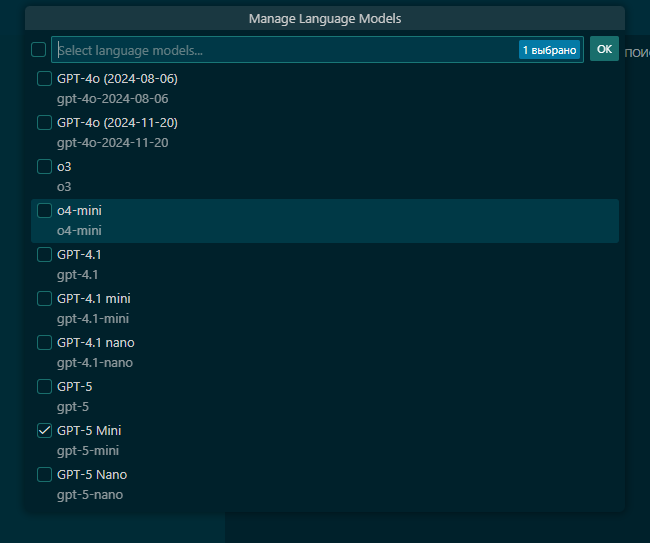The height and width of the screenshot is (543, 650).
Task: Click the gpt-4.1-mini identifier text
Action: (93, 319)
